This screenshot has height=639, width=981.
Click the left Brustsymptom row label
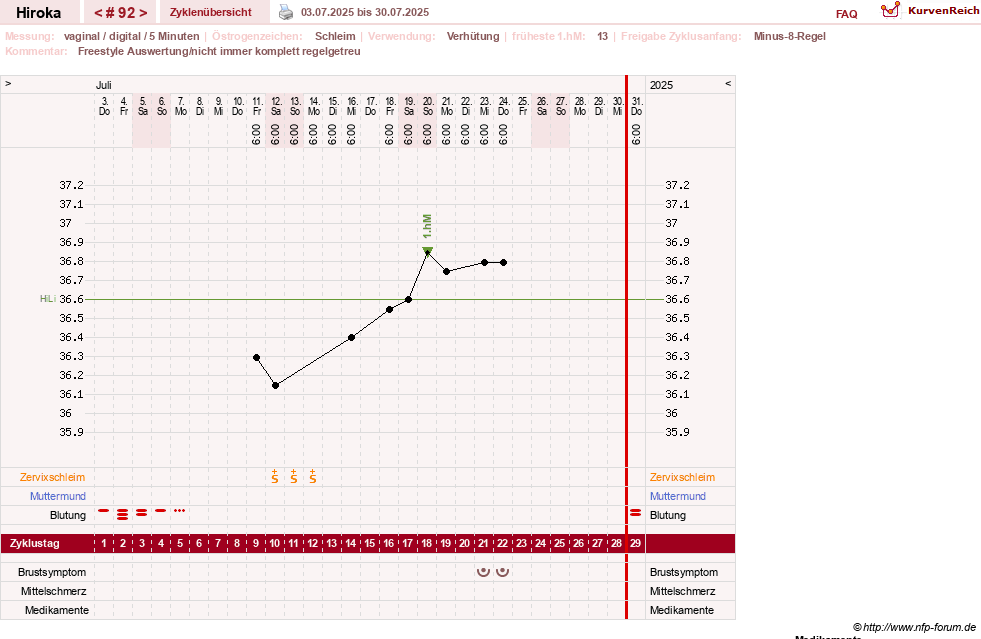coord(52,572)
